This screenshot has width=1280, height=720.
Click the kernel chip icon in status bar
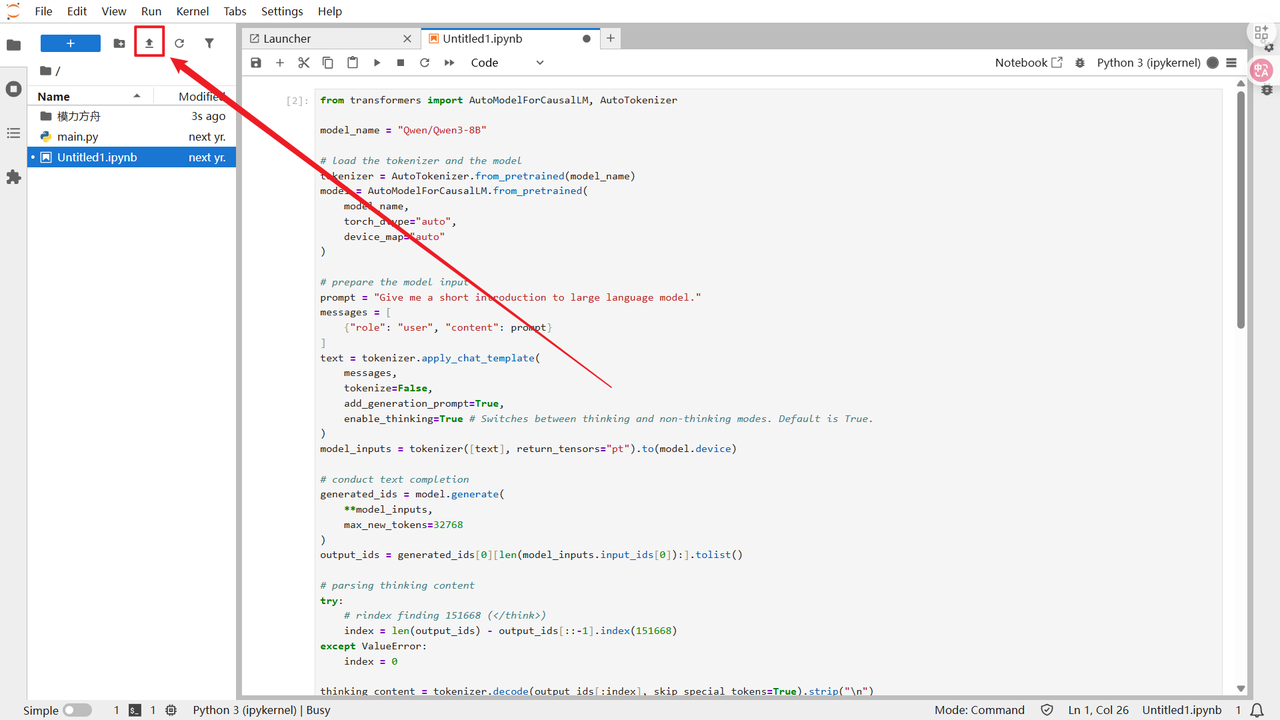pyautogui.click(x=171, y=710)
